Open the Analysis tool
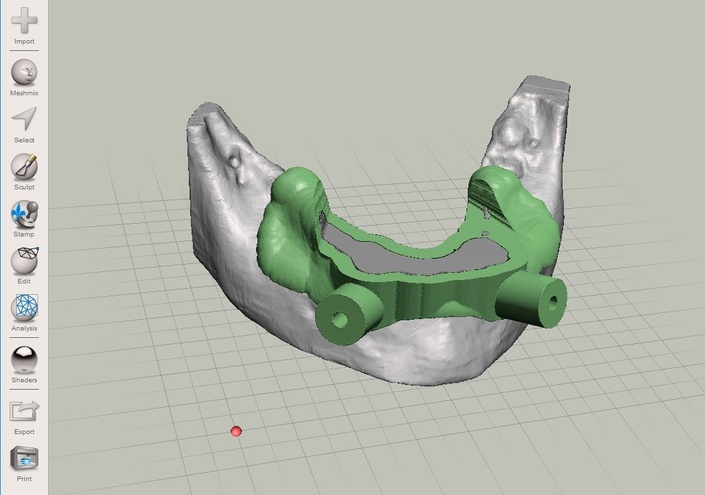This screenshot has width=705, height=495. click(24, 308)
